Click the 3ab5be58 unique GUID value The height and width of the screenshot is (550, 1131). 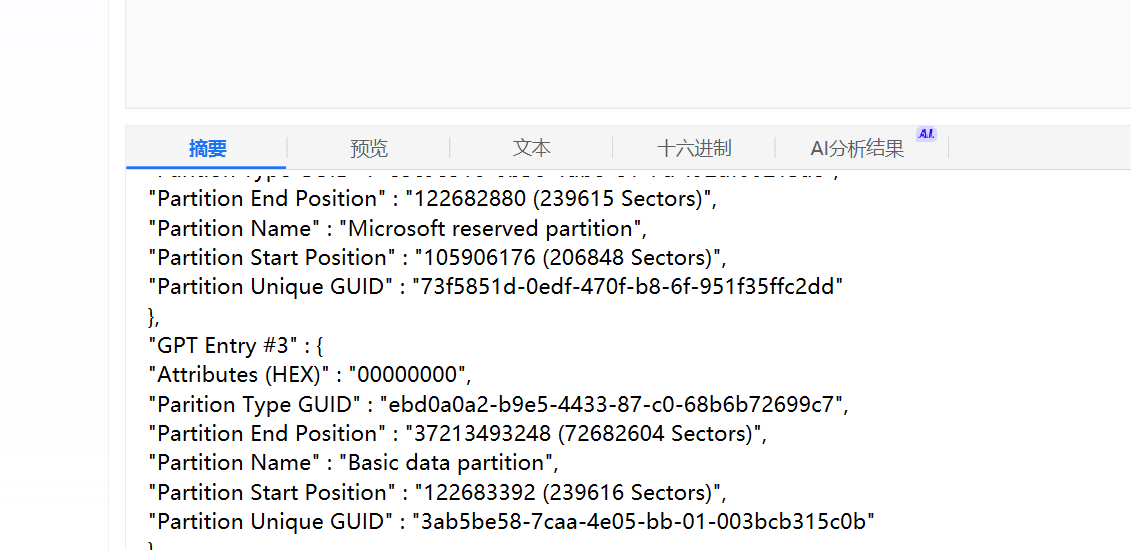coord(643,520)
